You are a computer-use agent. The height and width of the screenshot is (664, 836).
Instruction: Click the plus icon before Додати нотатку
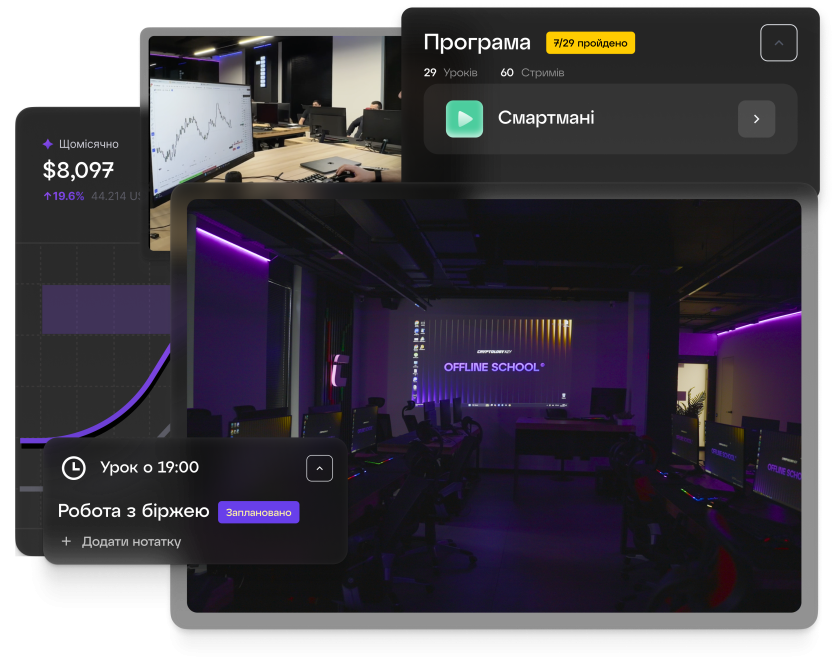coord(66,541)
